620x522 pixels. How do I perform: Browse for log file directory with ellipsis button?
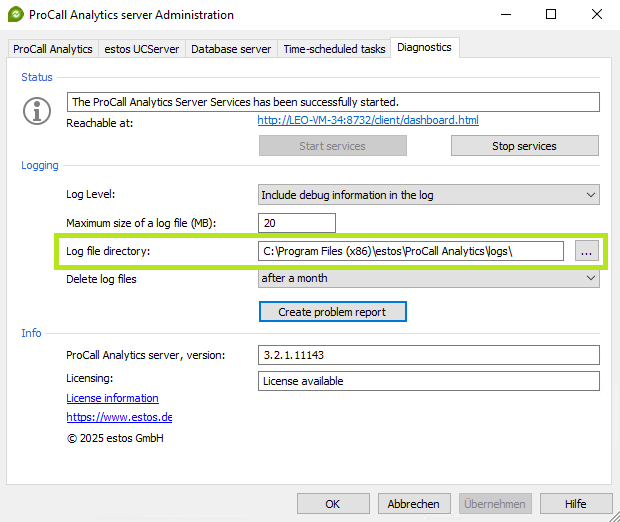pos(586,253)
